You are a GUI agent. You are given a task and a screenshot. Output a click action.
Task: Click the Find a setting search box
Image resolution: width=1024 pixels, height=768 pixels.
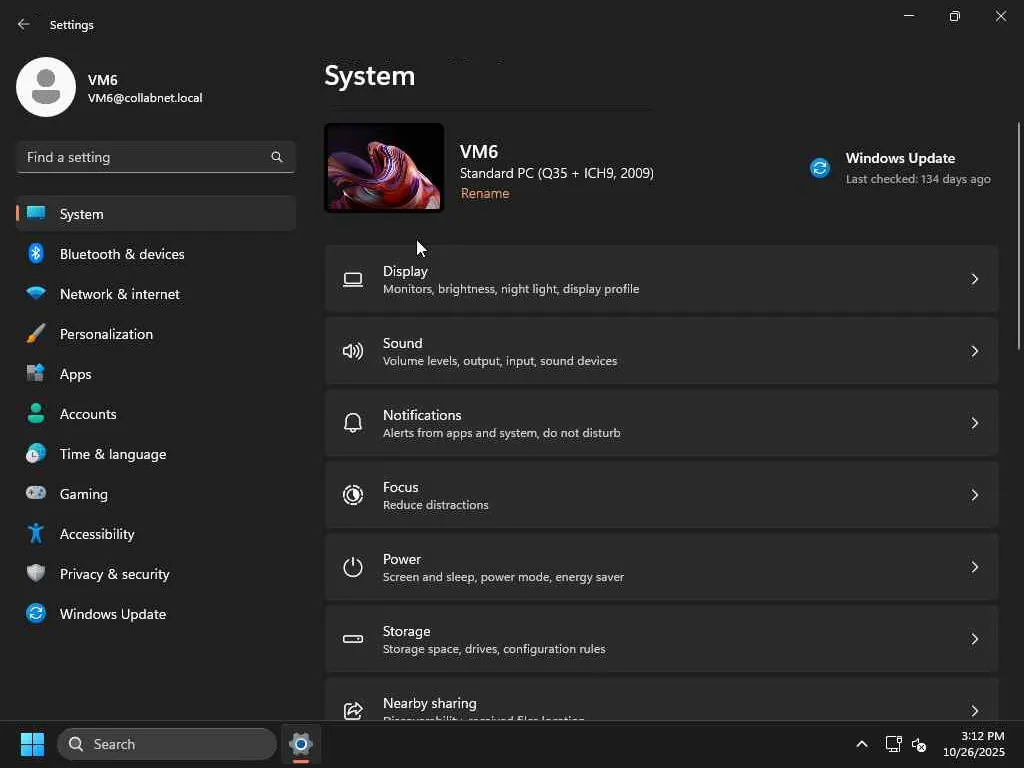coord(145,157)
